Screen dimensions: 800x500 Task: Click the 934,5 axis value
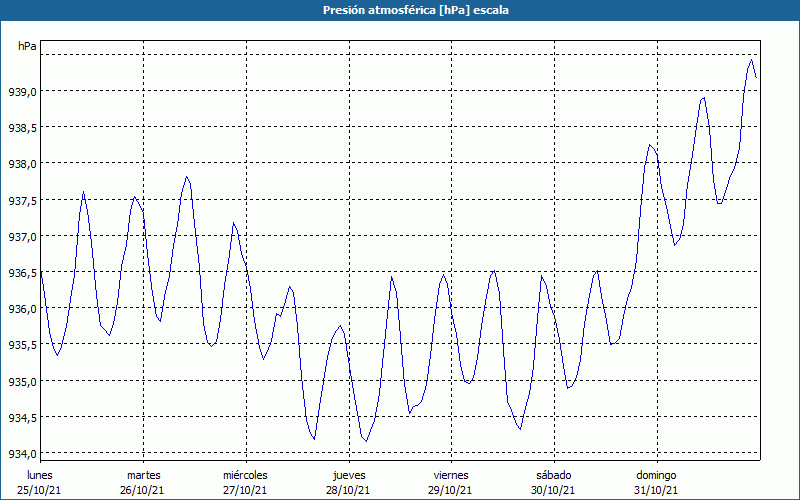22,418
